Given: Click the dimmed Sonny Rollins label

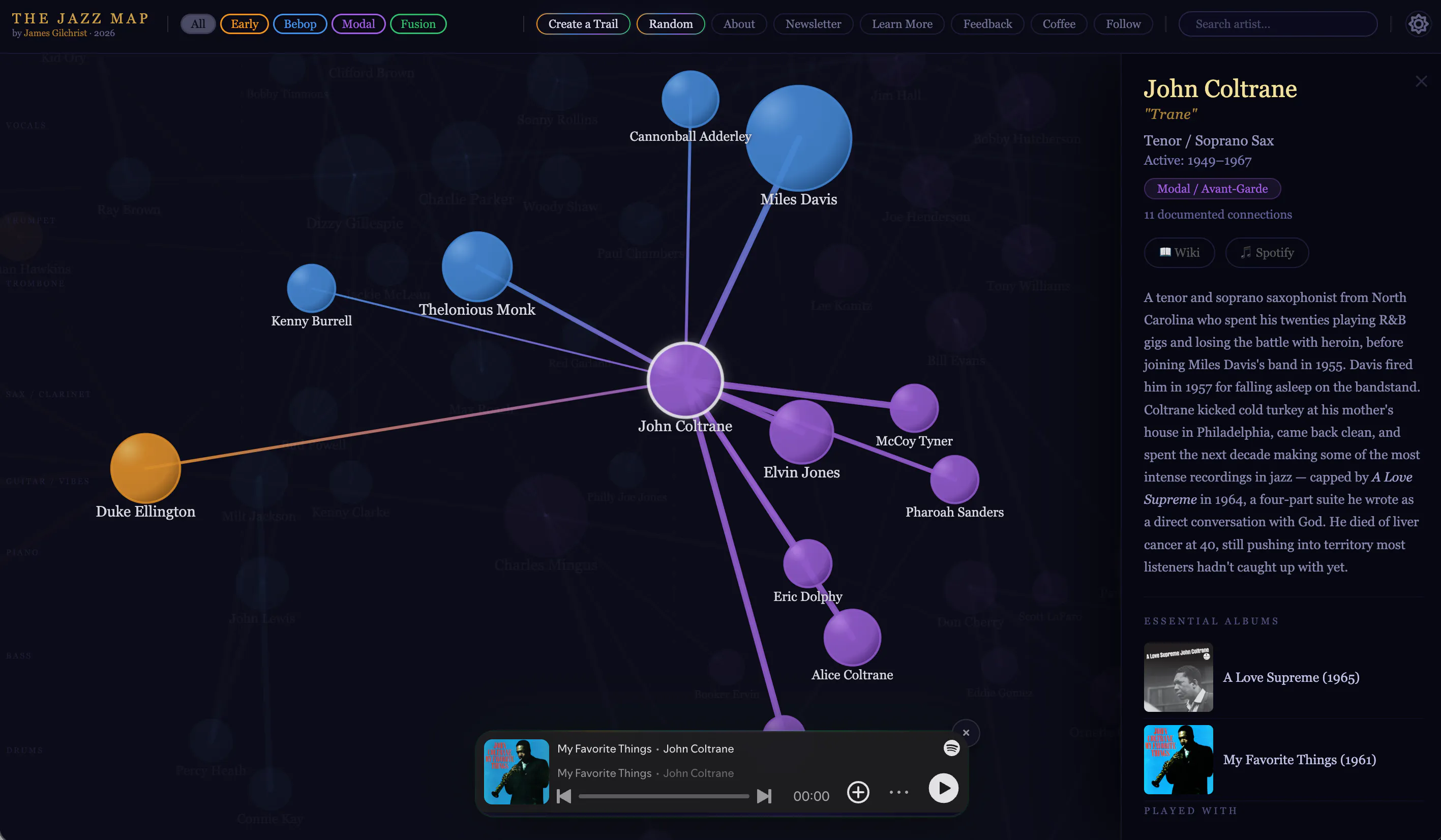Looking at the screenshot, I should click(557, 119).
